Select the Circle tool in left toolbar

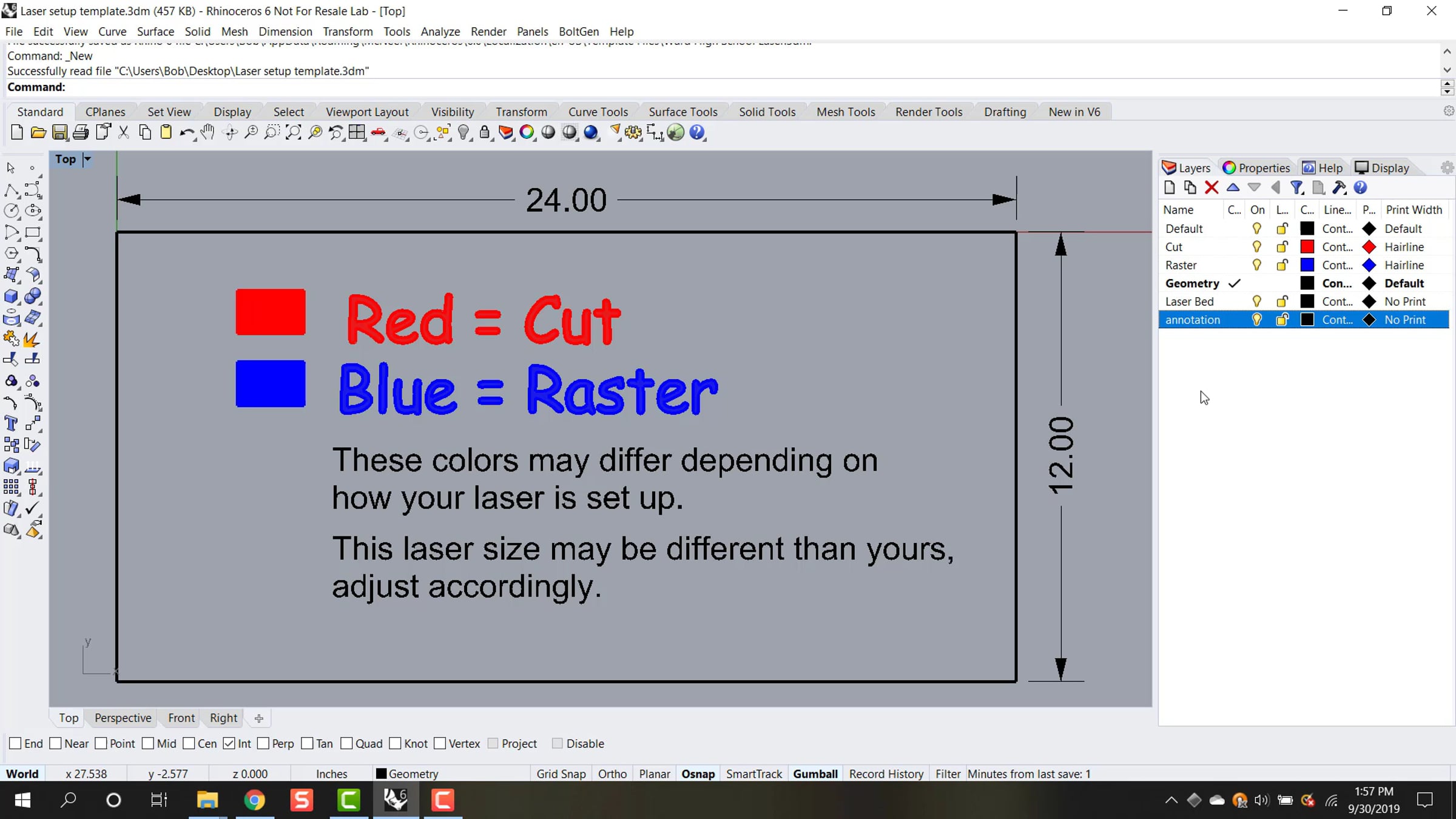(12, 211)
